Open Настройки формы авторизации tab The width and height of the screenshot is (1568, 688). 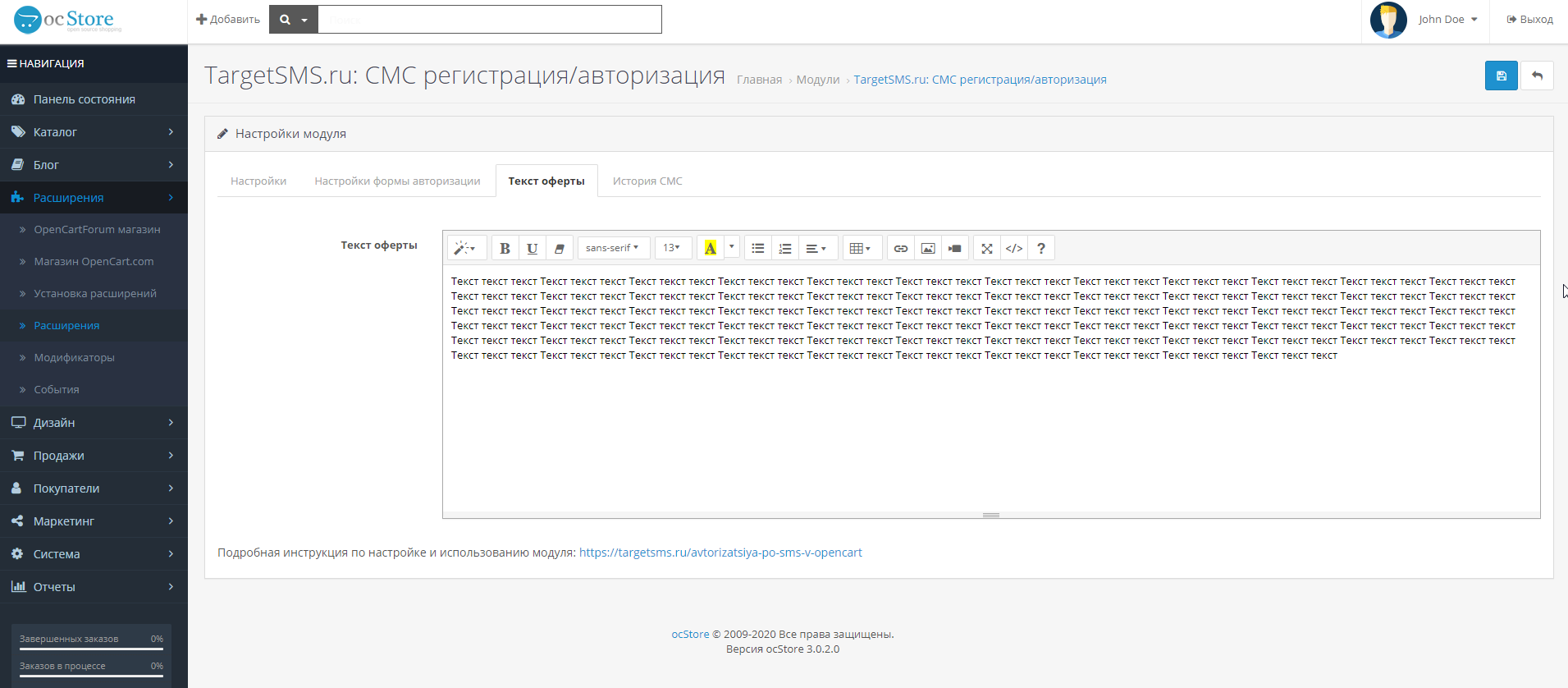tap(397, 181)
